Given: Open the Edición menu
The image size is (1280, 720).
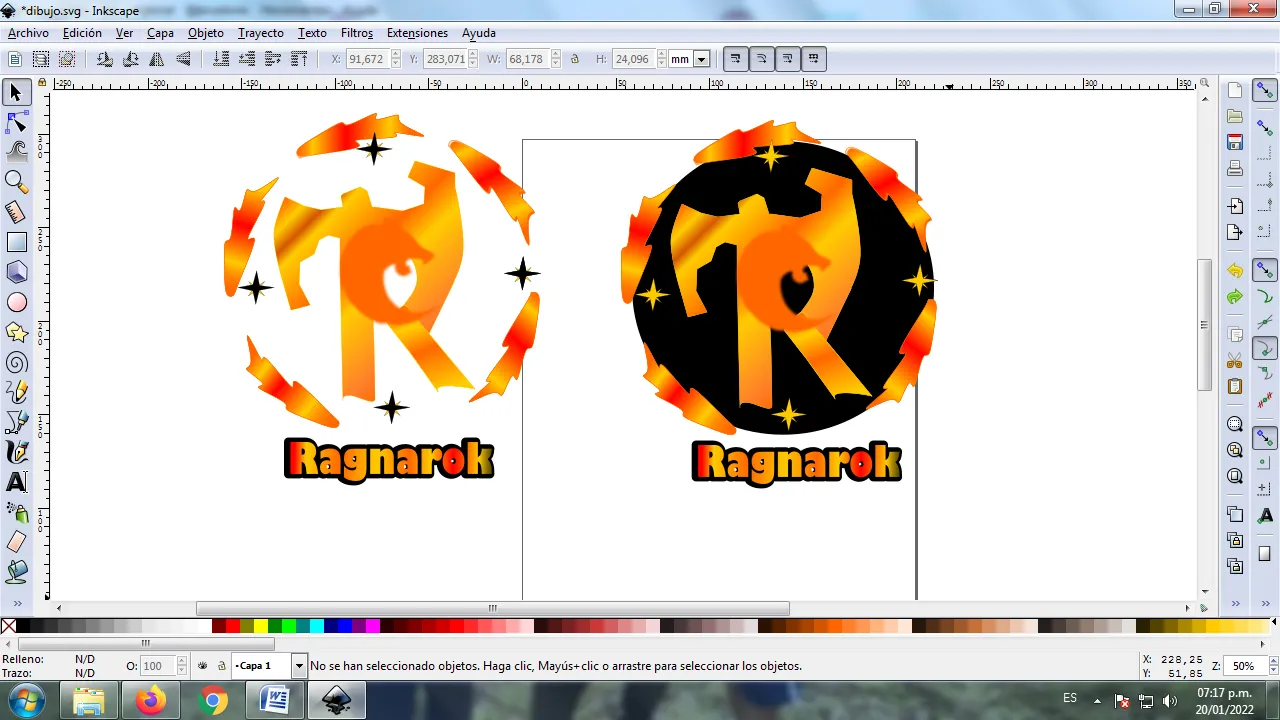Looking at the screenshot, I should [82, 33].
